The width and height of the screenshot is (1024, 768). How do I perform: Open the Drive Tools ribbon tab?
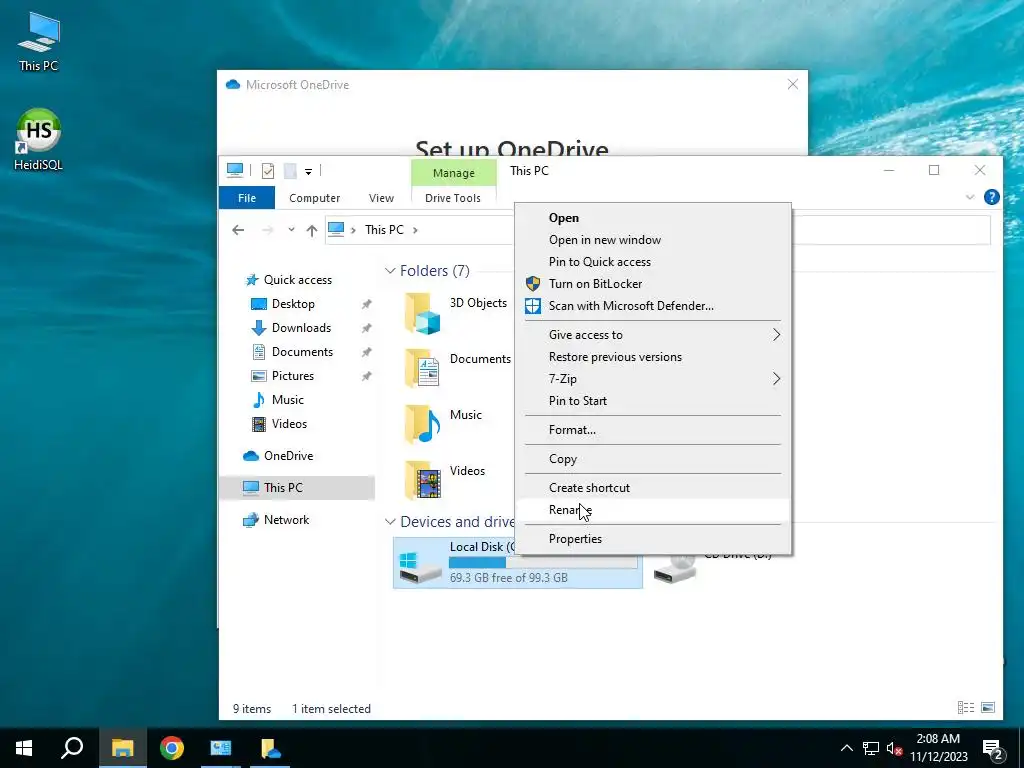tap(453, 198)
